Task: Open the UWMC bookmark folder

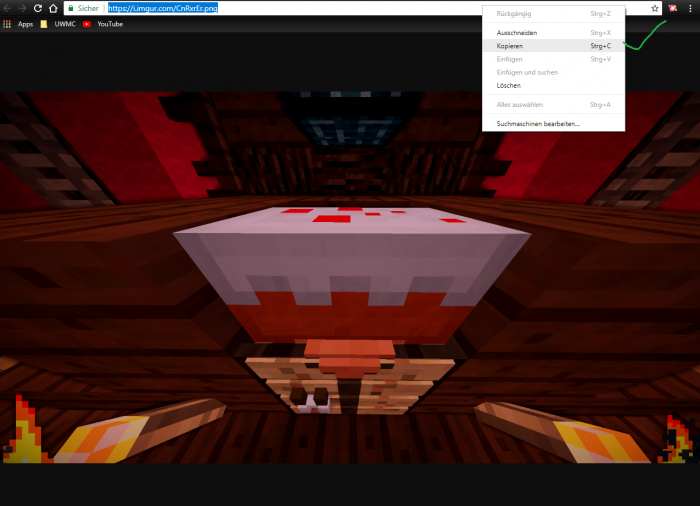Action: click(x=58, y=24)
